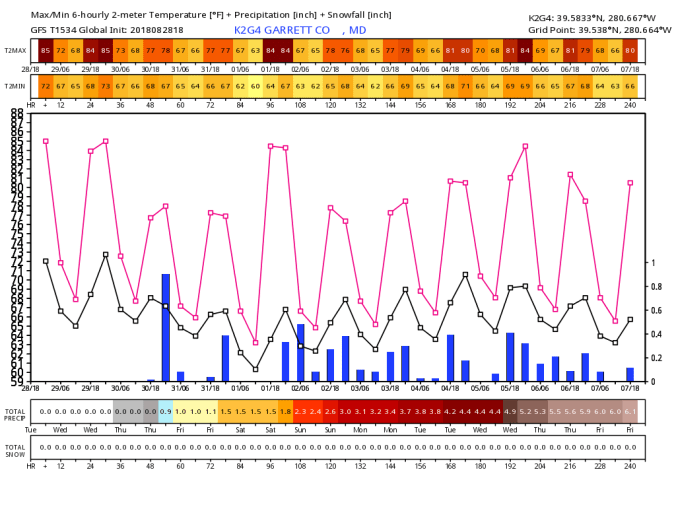The width and height of the screenshot is (676, 507).
Task: Click the first pink max temperature data point
Action: pyautogui.click(x=45, y=141)
